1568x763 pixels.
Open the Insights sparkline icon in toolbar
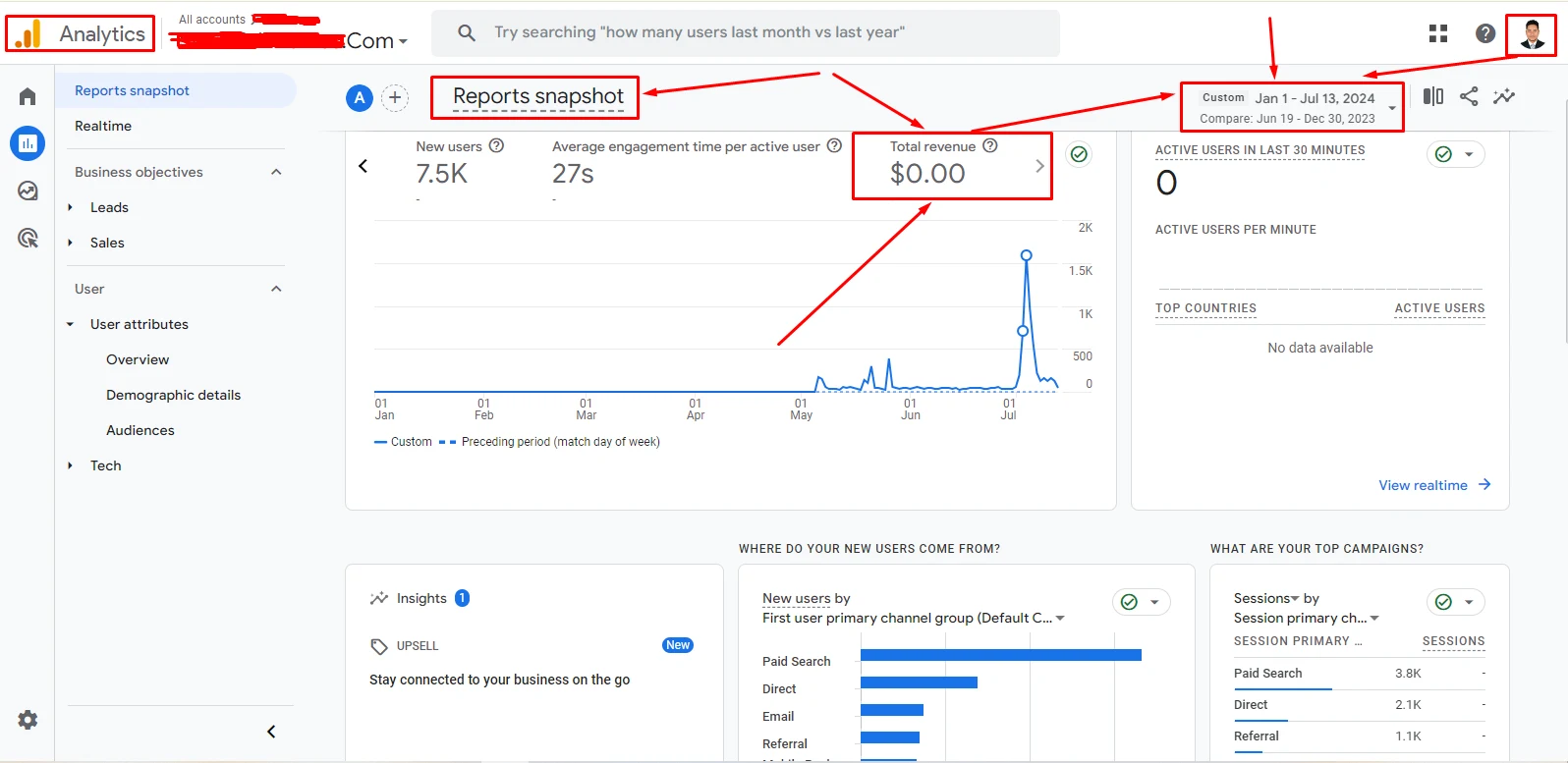click(1504, 96)
